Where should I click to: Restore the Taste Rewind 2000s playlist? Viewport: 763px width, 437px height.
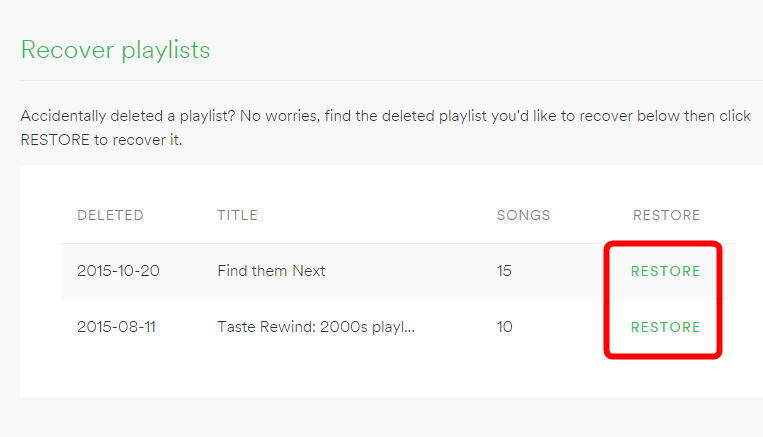665,327
